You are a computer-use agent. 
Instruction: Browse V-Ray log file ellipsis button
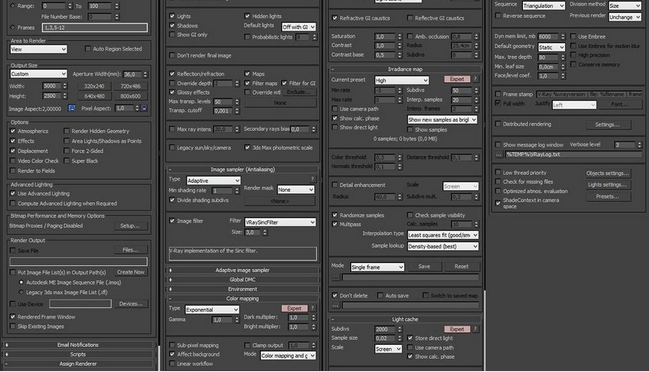pyautogui.click(x=499, y=154)
